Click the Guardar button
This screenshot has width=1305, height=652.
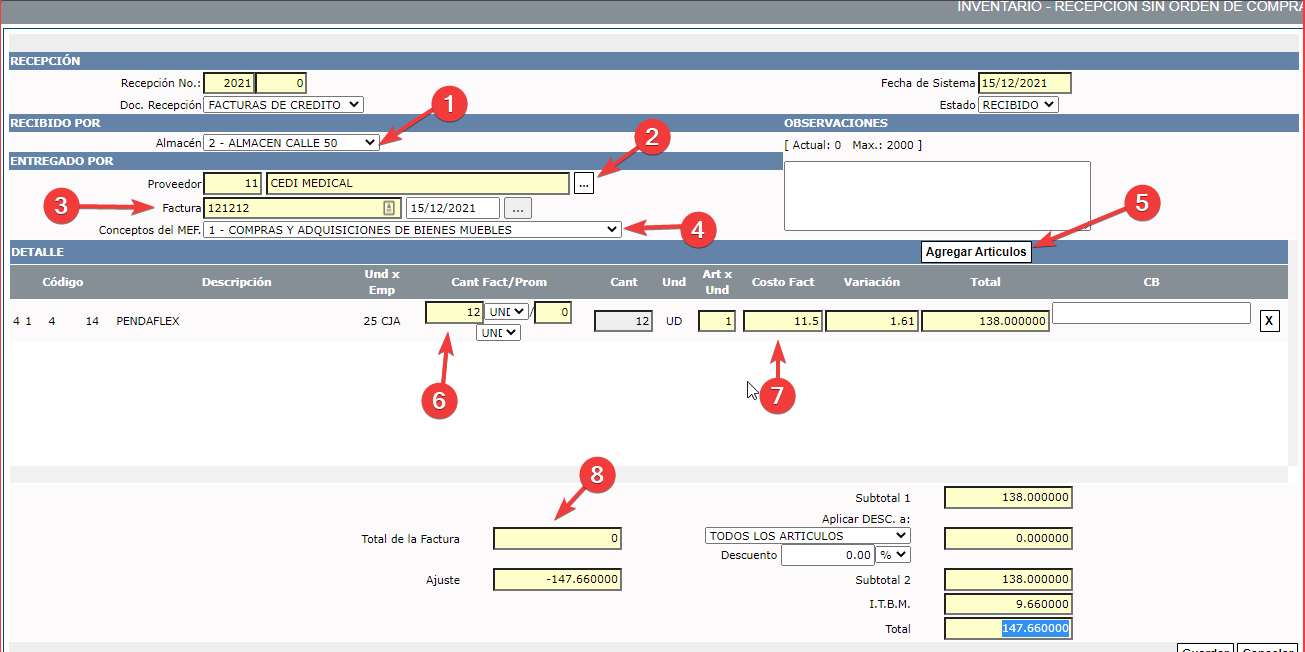tap(1205, 648)
